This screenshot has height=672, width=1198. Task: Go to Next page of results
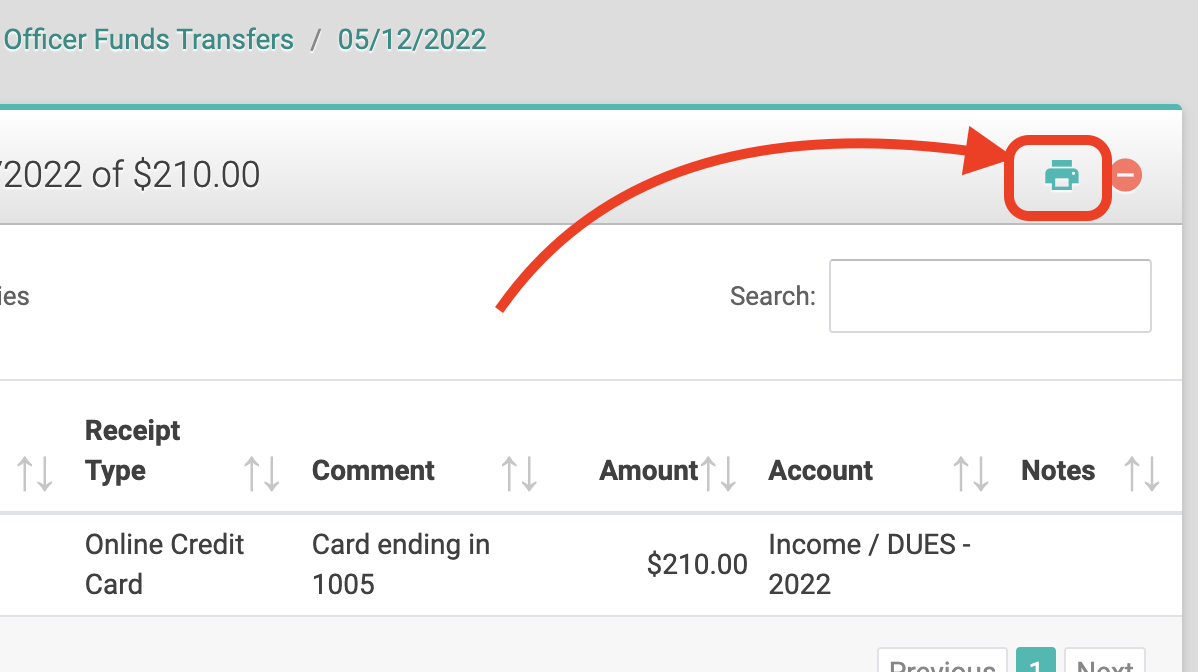[x=1104, y=661]
